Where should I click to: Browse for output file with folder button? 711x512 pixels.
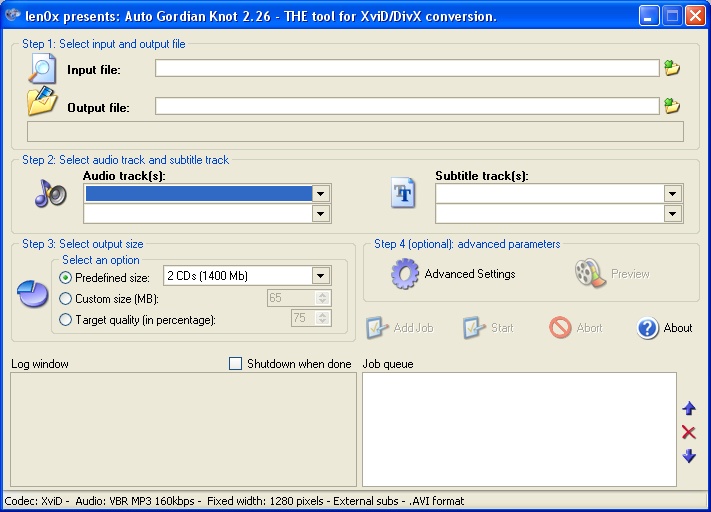pyautogui.click(x=672, y=106)
